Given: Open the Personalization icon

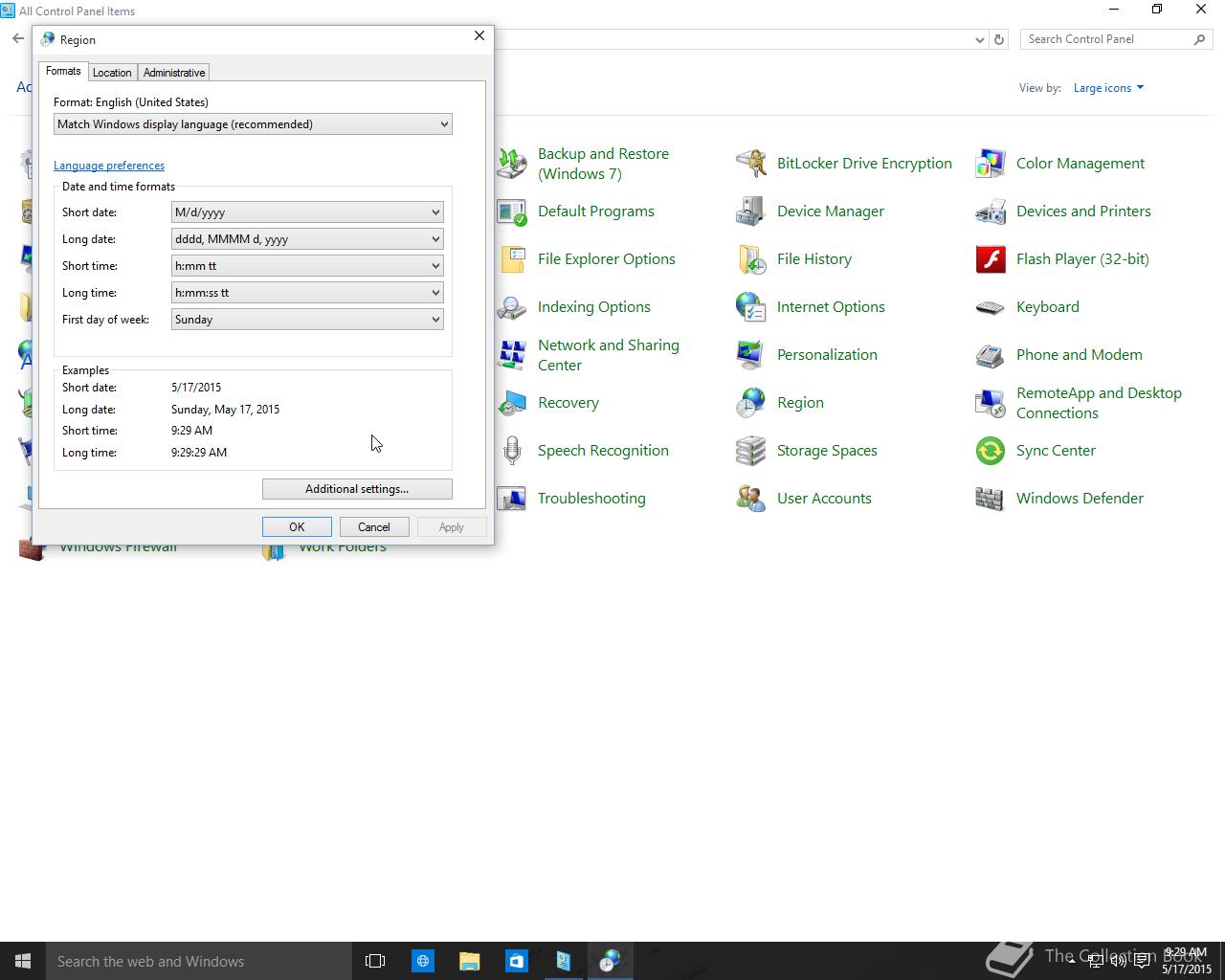Looking at the screenshot, I should click(751, 355).
